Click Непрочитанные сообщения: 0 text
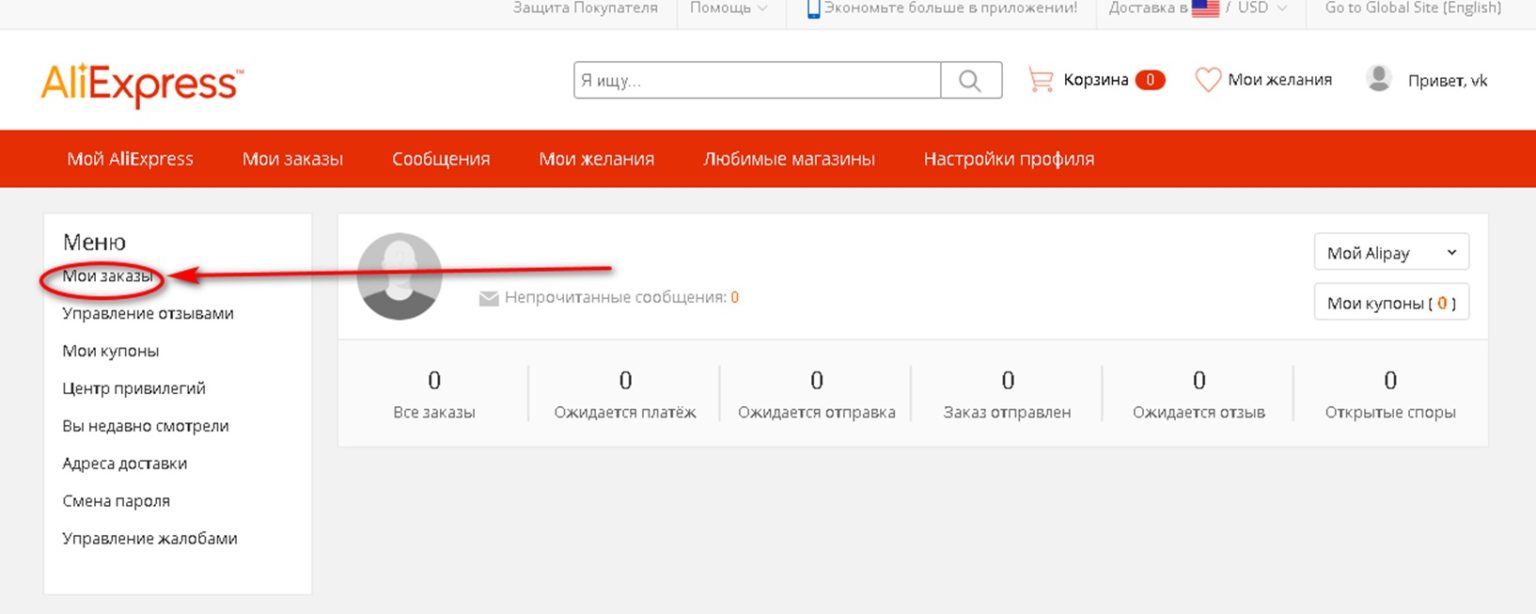The width and height of the screenshot is (1536, 614). pos(622,298)
